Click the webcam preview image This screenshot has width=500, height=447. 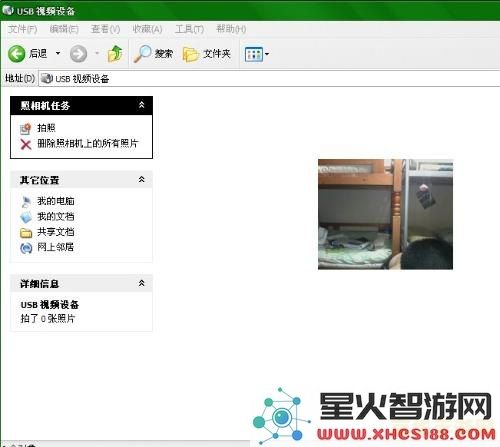coord(385,214)
